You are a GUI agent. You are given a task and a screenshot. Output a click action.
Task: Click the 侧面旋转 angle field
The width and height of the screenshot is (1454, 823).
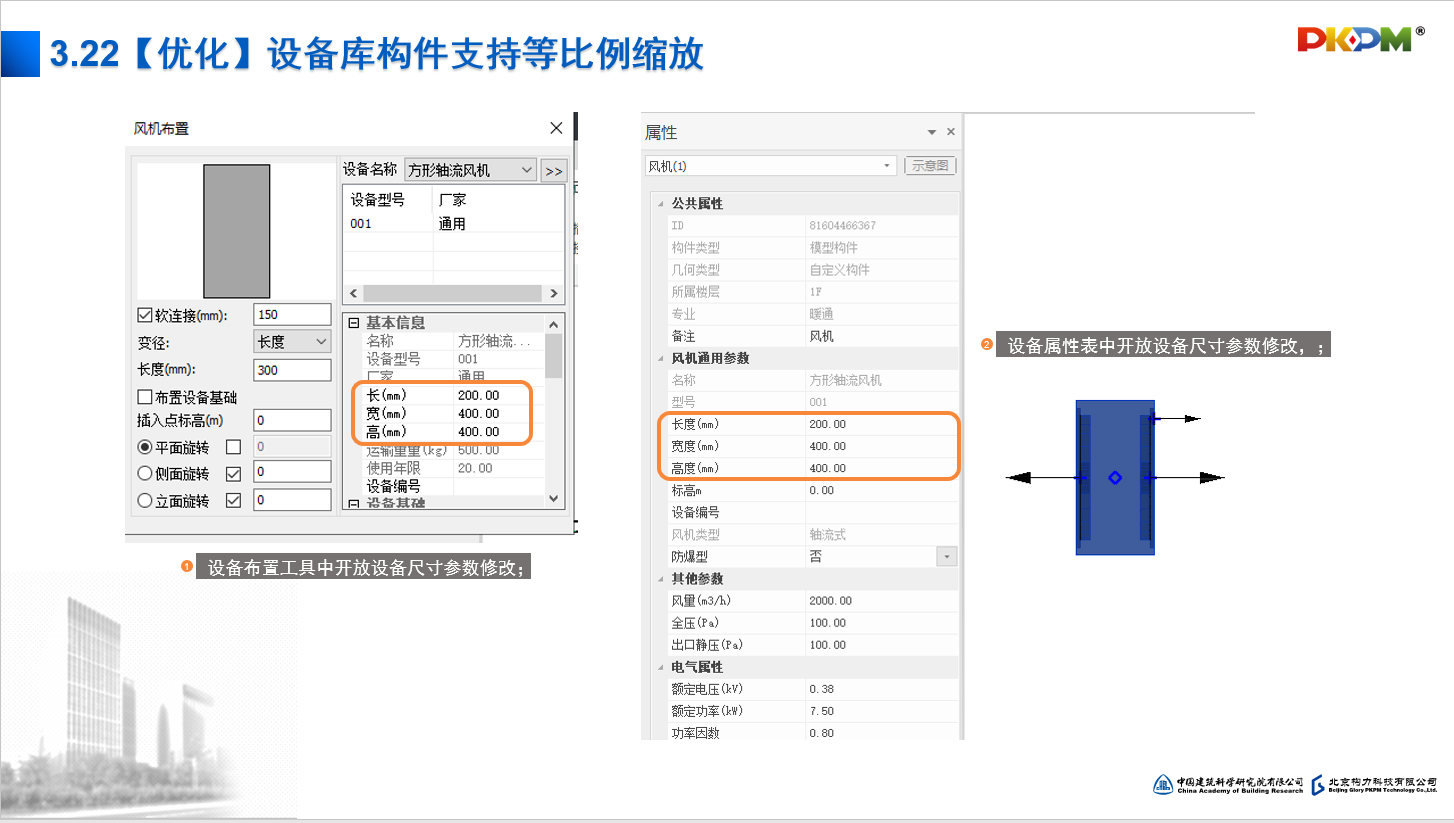pyautogui.click(x=292, y=471)
